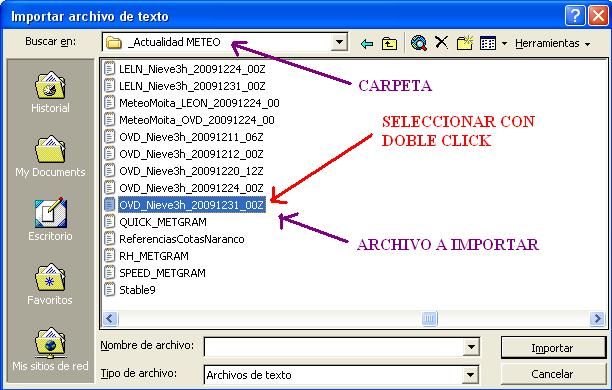Image resolution: width=612 pixels, height=390 pixels.
Task: Create a new folder
Action: pos(464,43)
